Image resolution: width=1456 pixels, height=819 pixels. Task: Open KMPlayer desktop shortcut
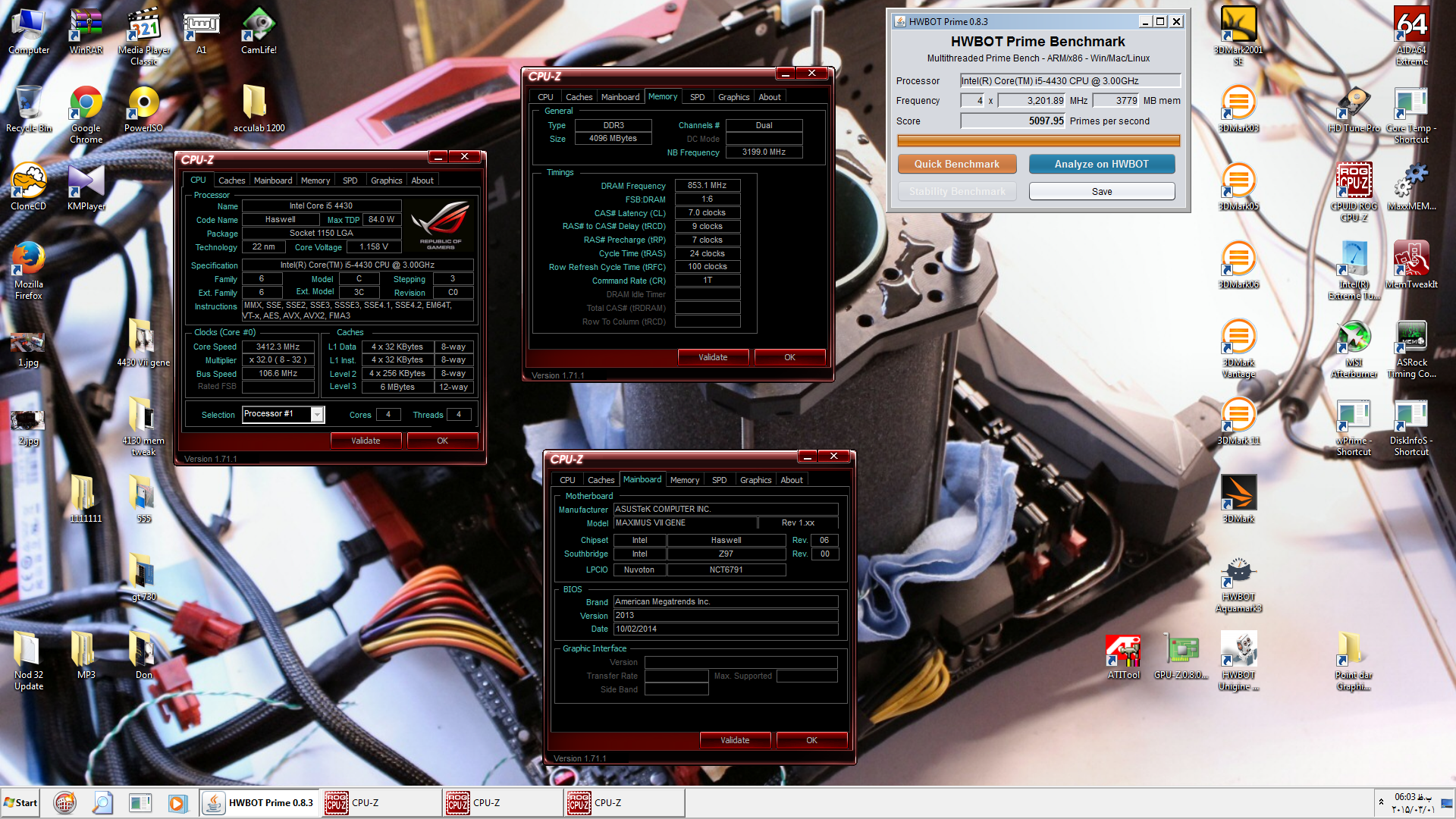click(x=86, y=187)
